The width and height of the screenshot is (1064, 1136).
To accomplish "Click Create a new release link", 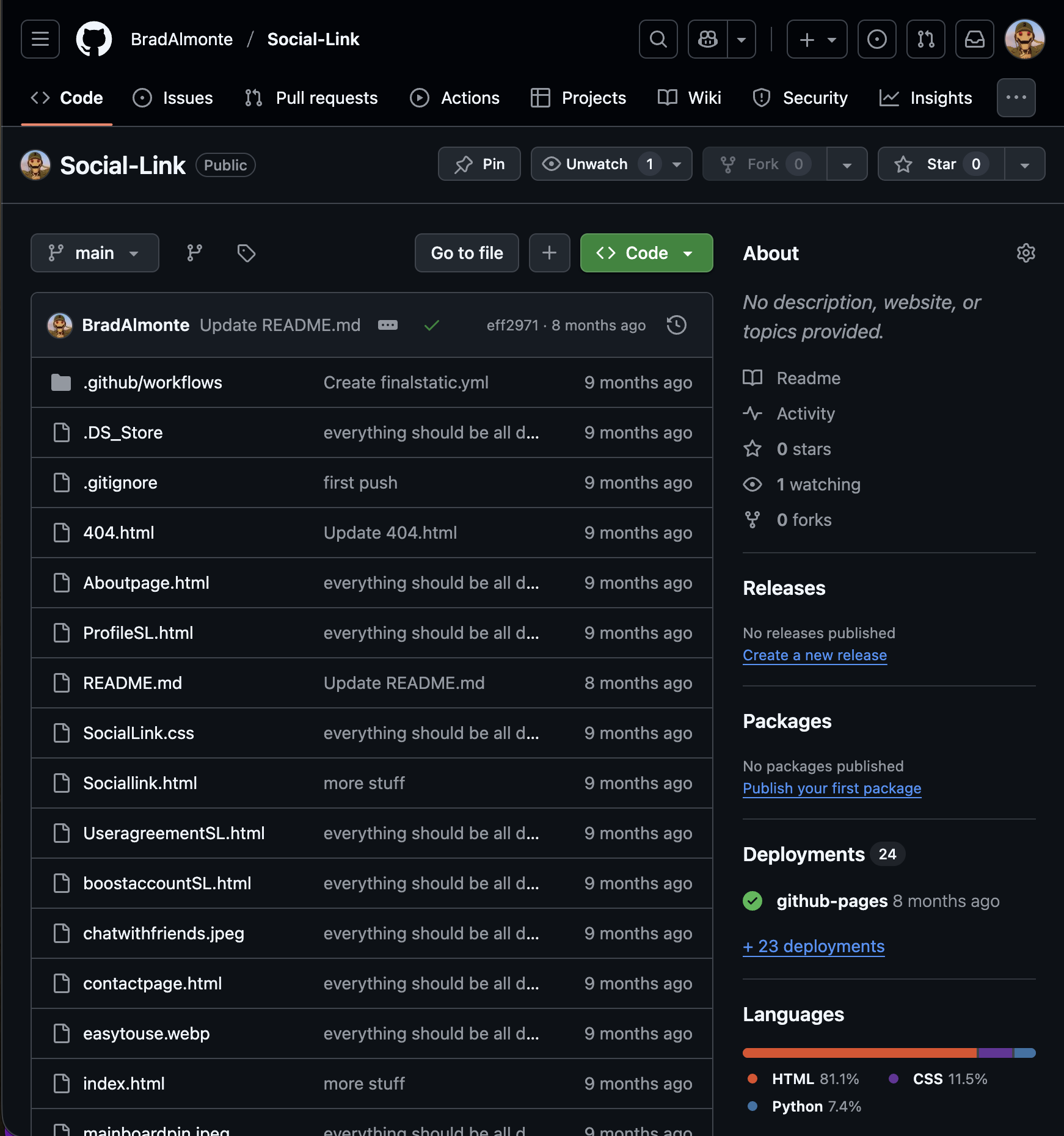I will pyautogui.click(x=814, y=655).
